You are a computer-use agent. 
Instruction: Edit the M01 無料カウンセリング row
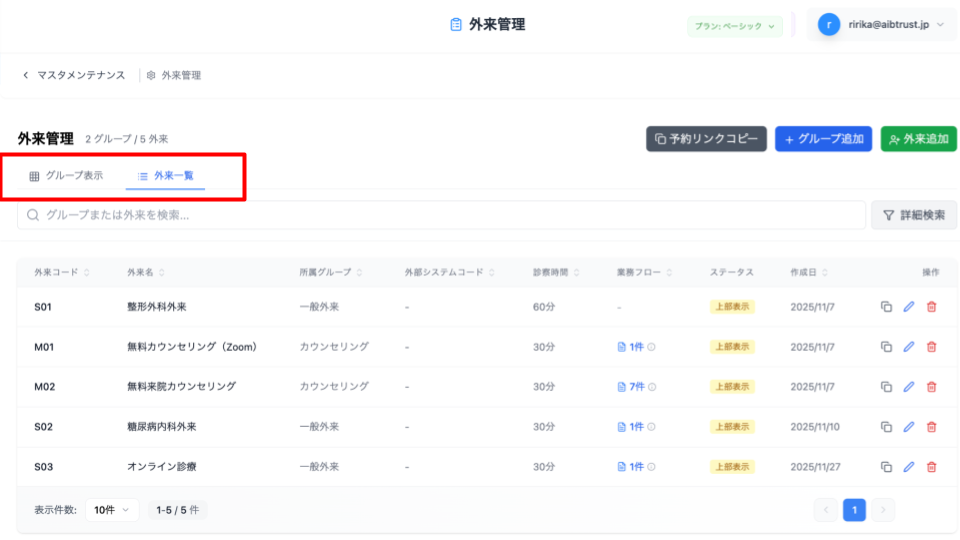click(x=909, y=347)
